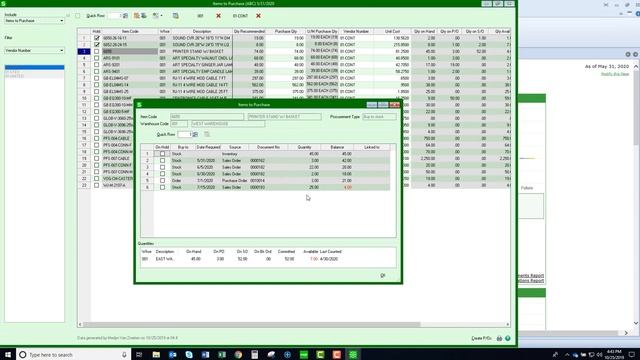Viewport: 640px width, 360px height.
Task: Check Hold for ART SPECIALTY WALNUT row
Action: coord(97,58)
